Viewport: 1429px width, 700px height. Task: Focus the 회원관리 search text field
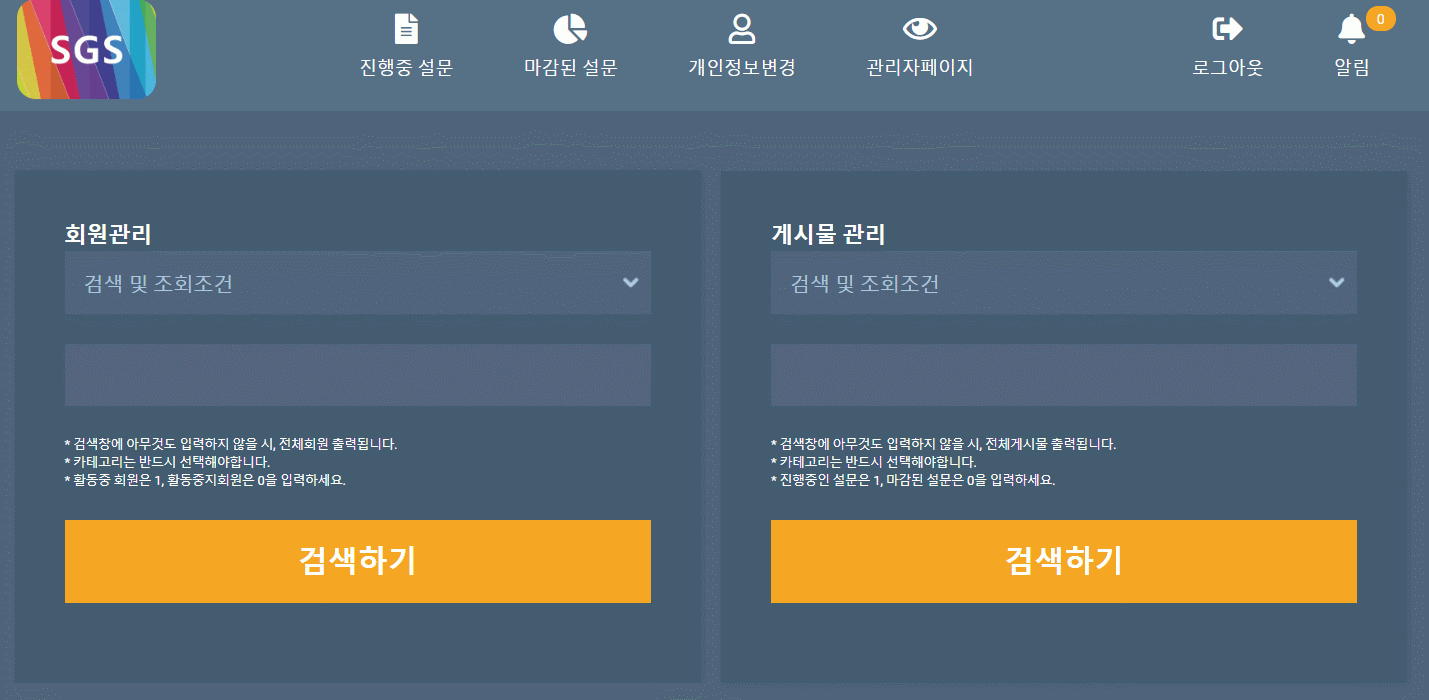(358, 375)
